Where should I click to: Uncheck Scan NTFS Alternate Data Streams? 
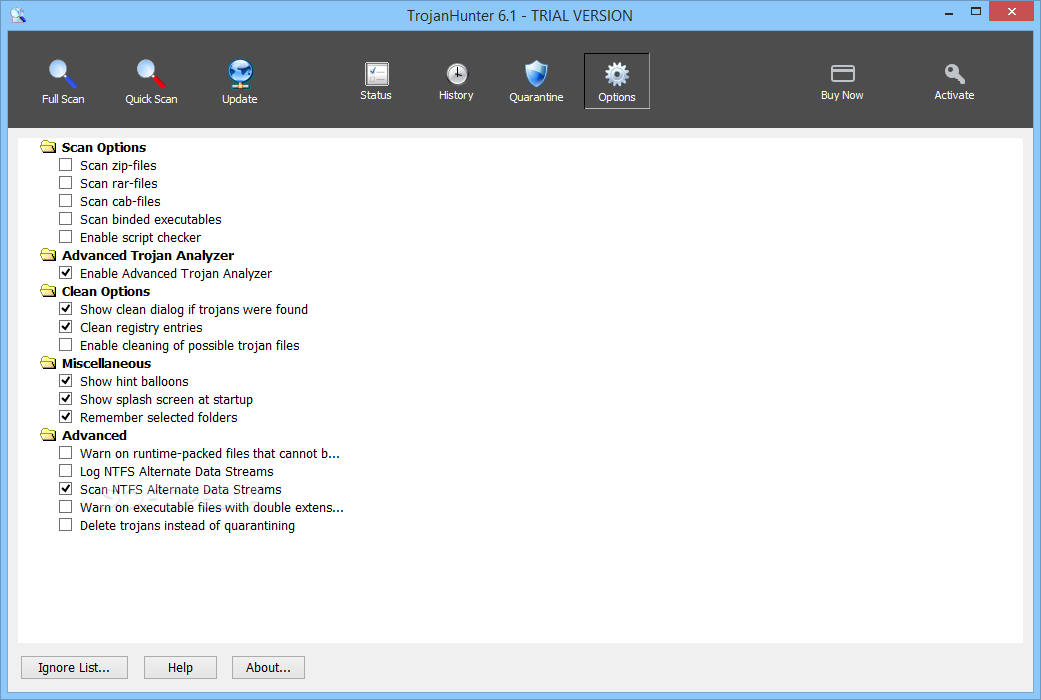pyautogui.click(x=66, y=489)
